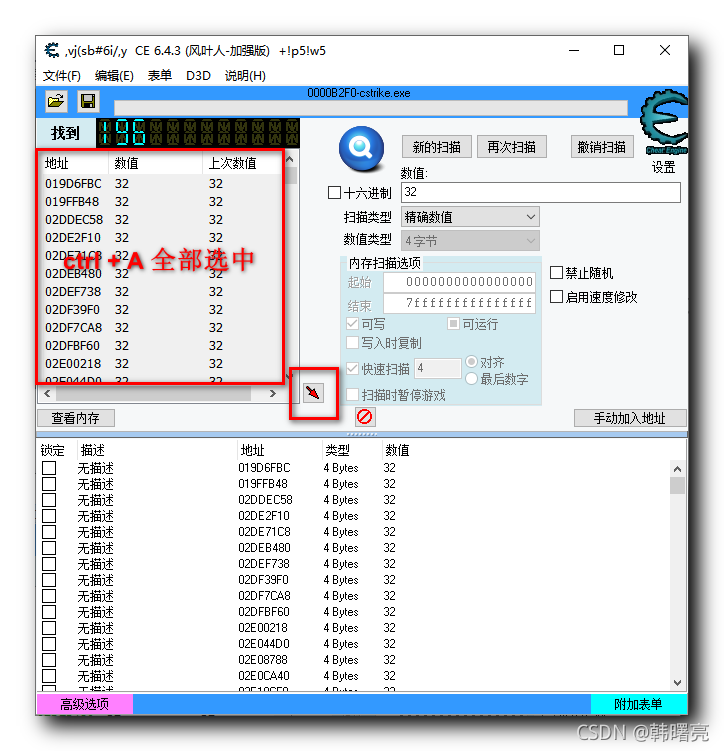Open the 表单 menu
The image size is (724, 751).
pyautogui.click(x=159, y=76)
